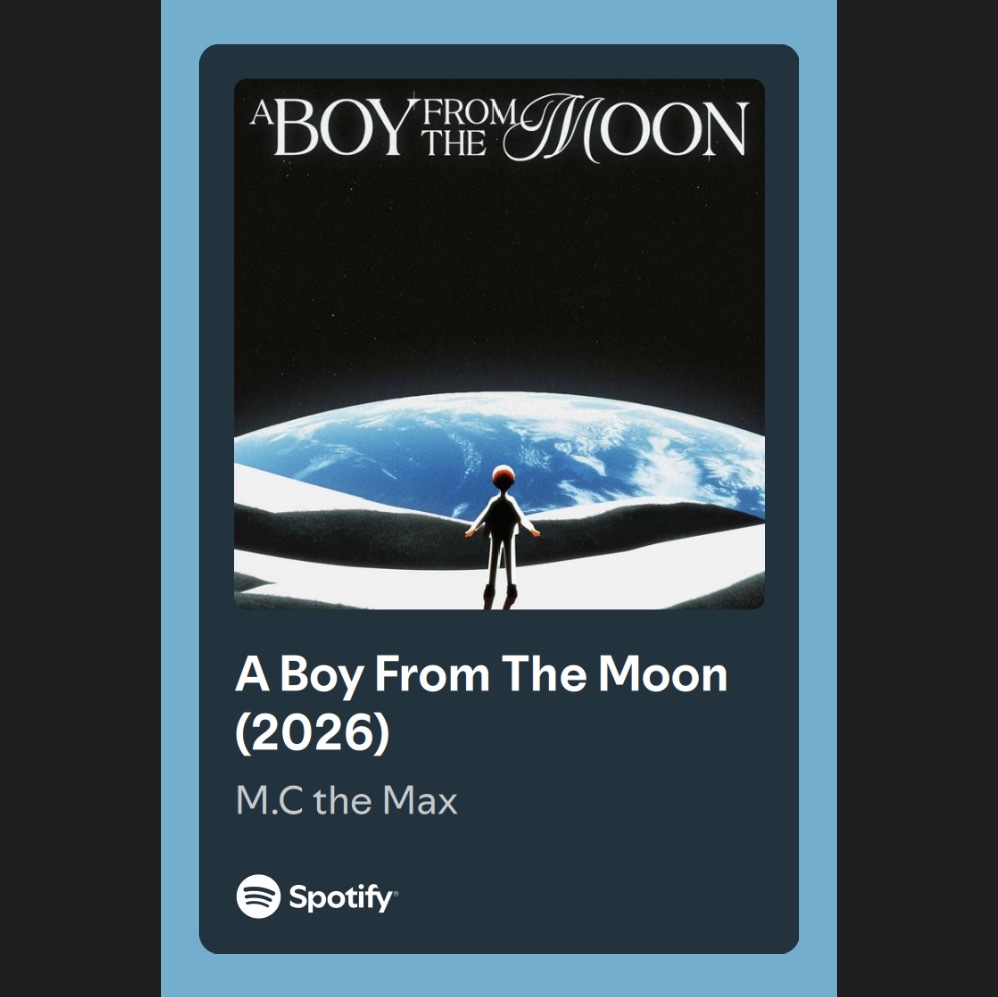998x997 pixels.
Task: Click the stylized MOON lettering on cover
Action: tap(626, 128)
